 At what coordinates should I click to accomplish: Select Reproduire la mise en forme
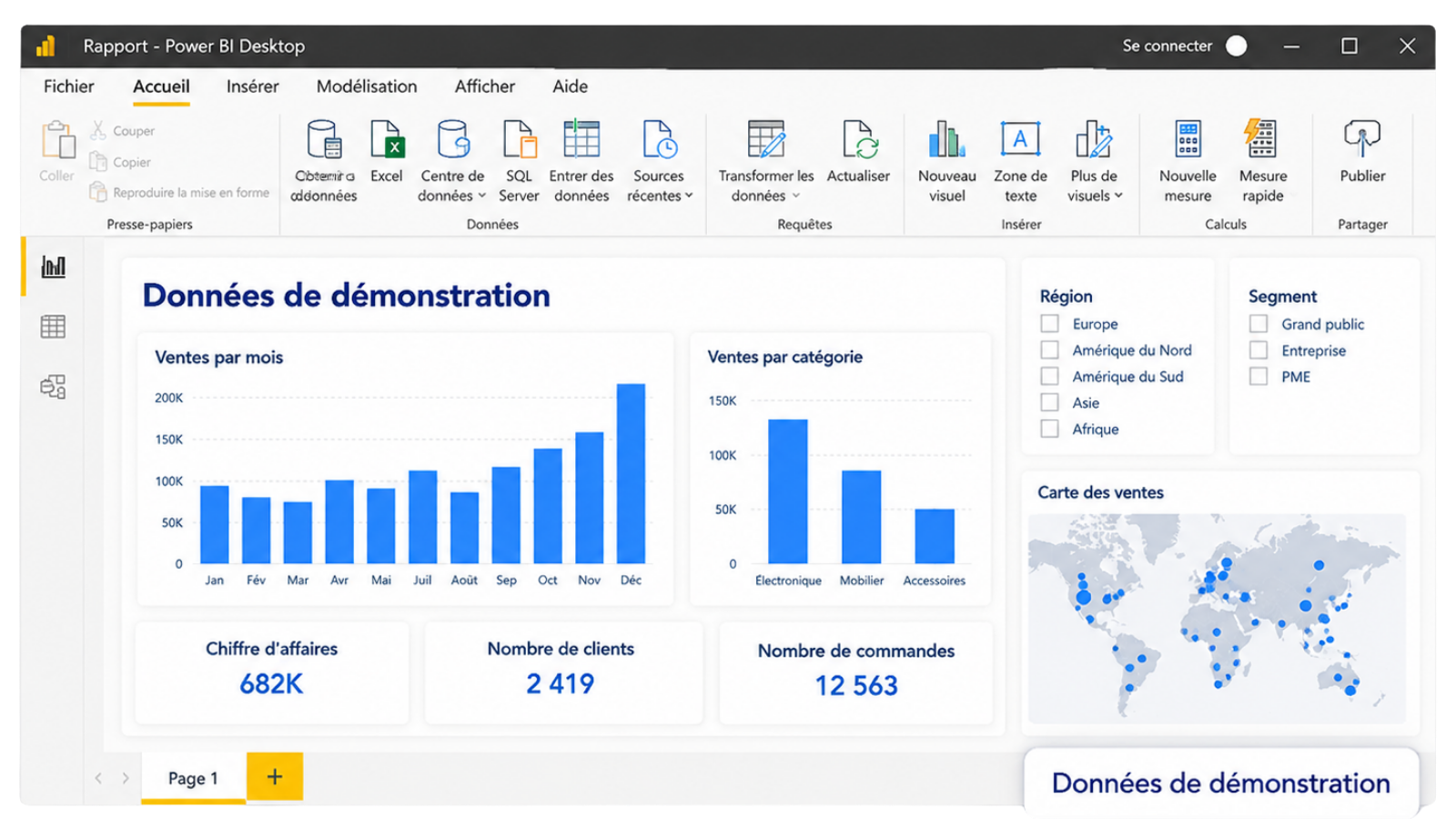click(179, 192)
